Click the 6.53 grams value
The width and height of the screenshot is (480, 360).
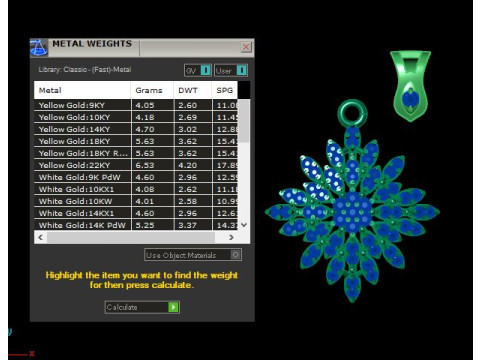(x=145, y=165)
